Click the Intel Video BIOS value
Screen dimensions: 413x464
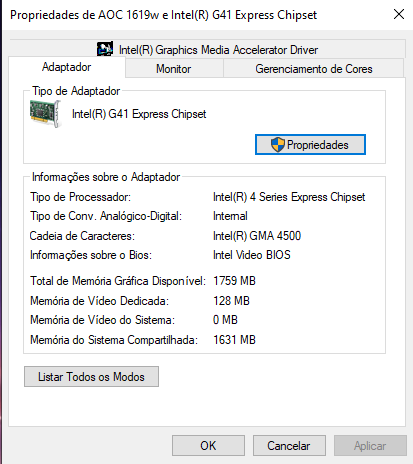(252, 255)
